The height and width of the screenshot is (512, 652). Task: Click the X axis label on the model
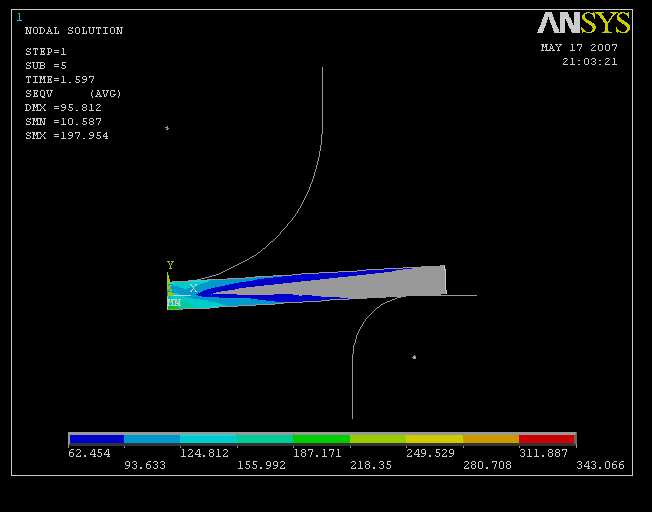[193, 288]
